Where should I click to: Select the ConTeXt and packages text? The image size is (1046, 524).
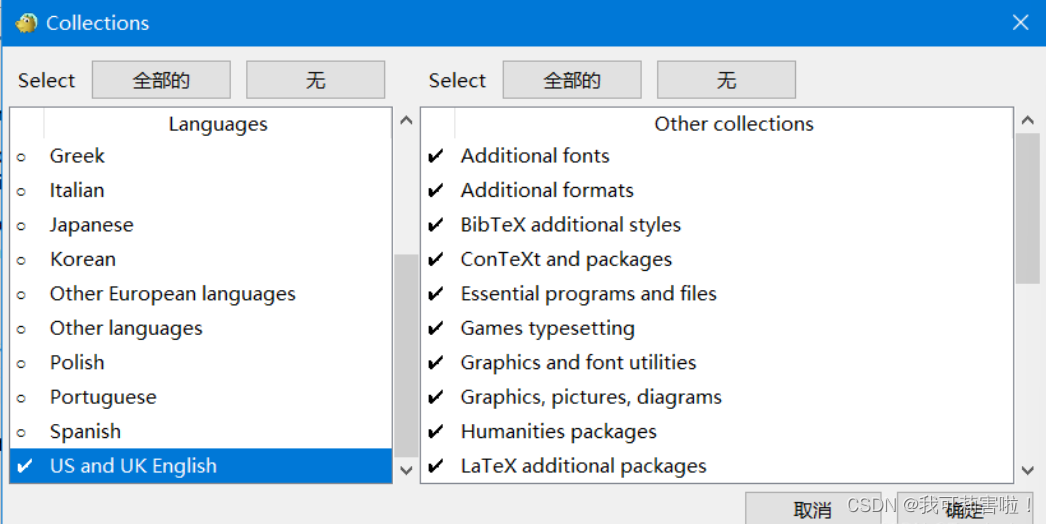566,260
